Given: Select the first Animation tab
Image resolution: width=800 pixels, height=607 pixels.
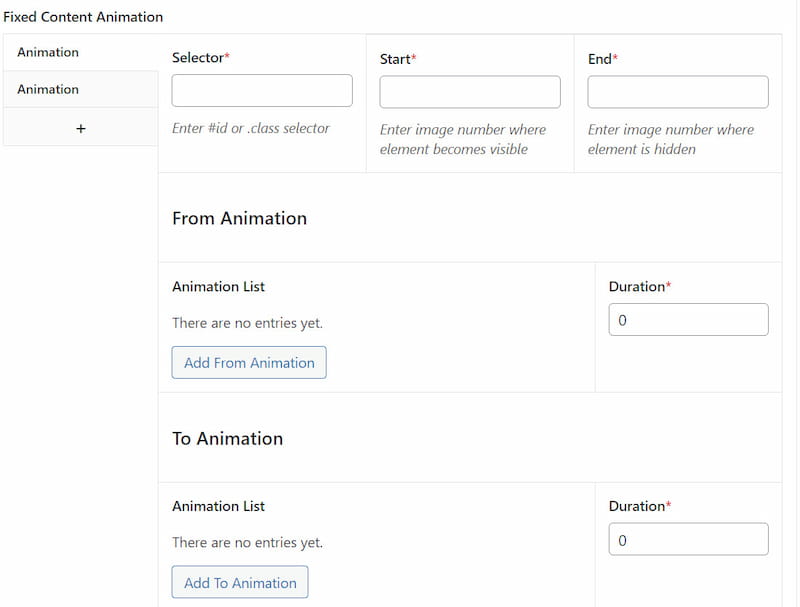Looking at the screenshot, I should pyautogui.click(x=81, y=53).
